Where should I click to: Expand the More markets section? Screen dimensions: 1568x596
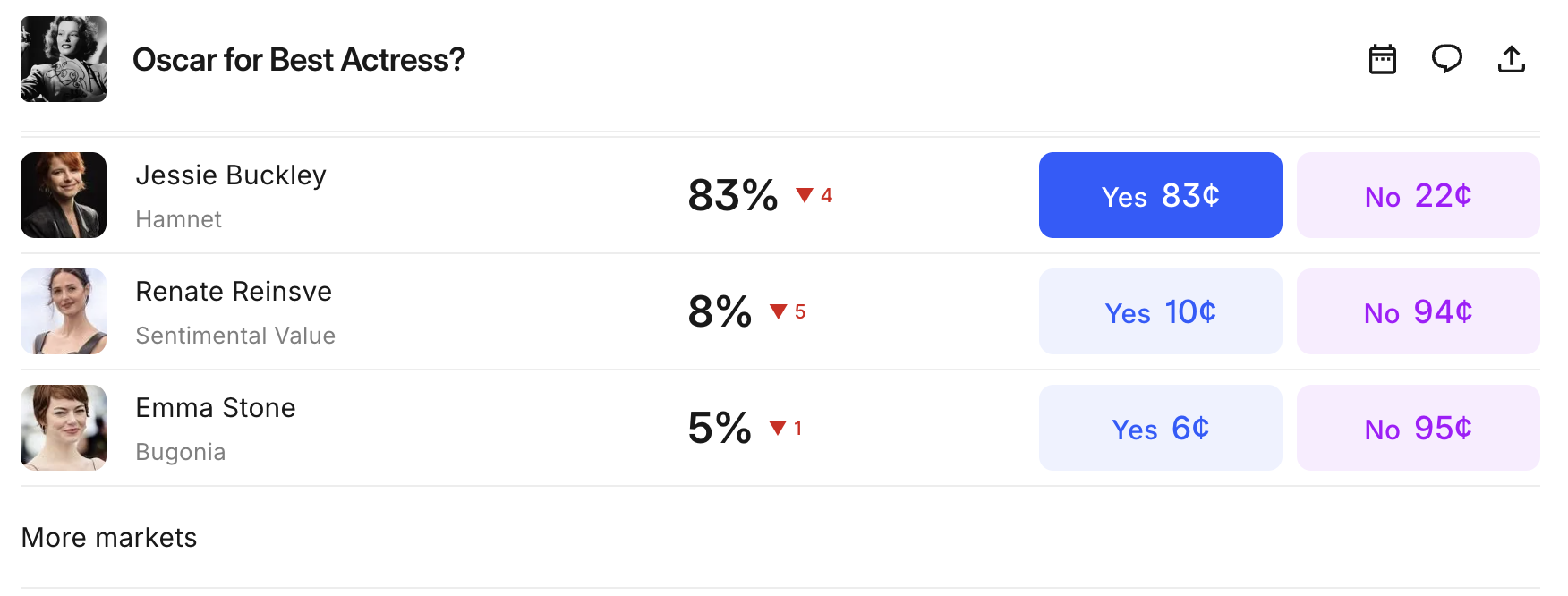[x=109, y=537]
